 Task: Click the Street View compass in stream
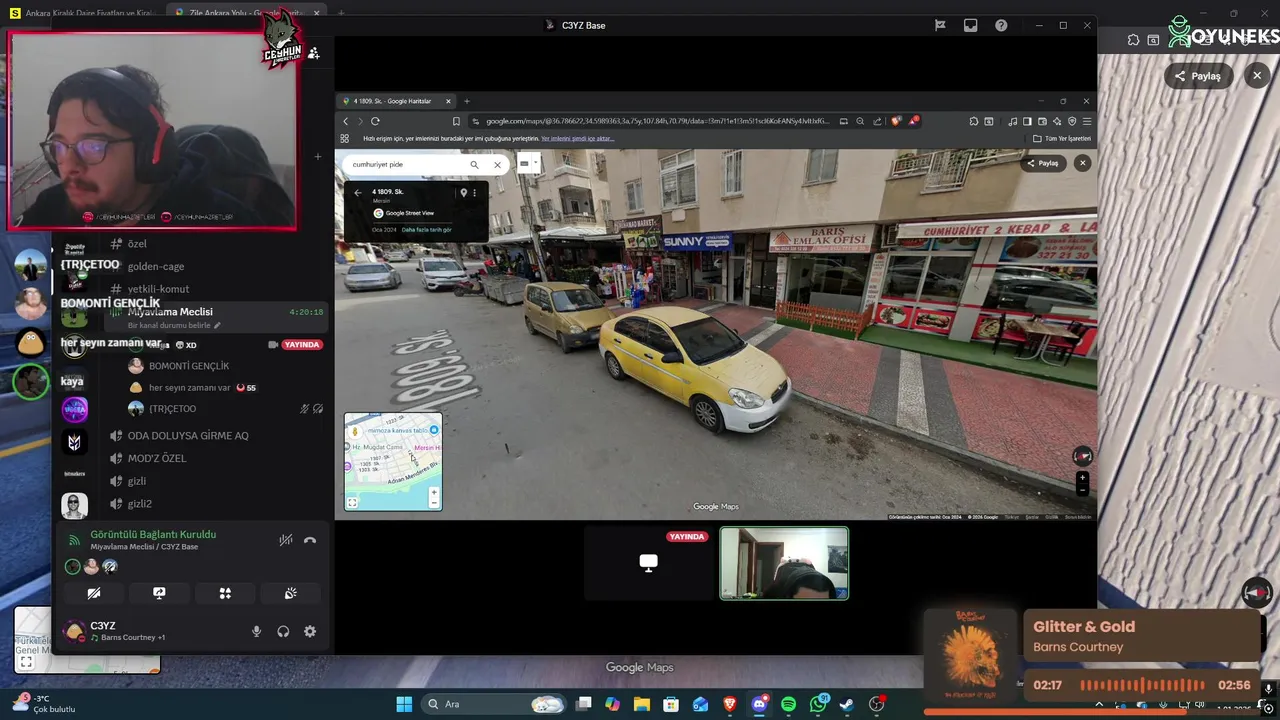[1082, 456]
